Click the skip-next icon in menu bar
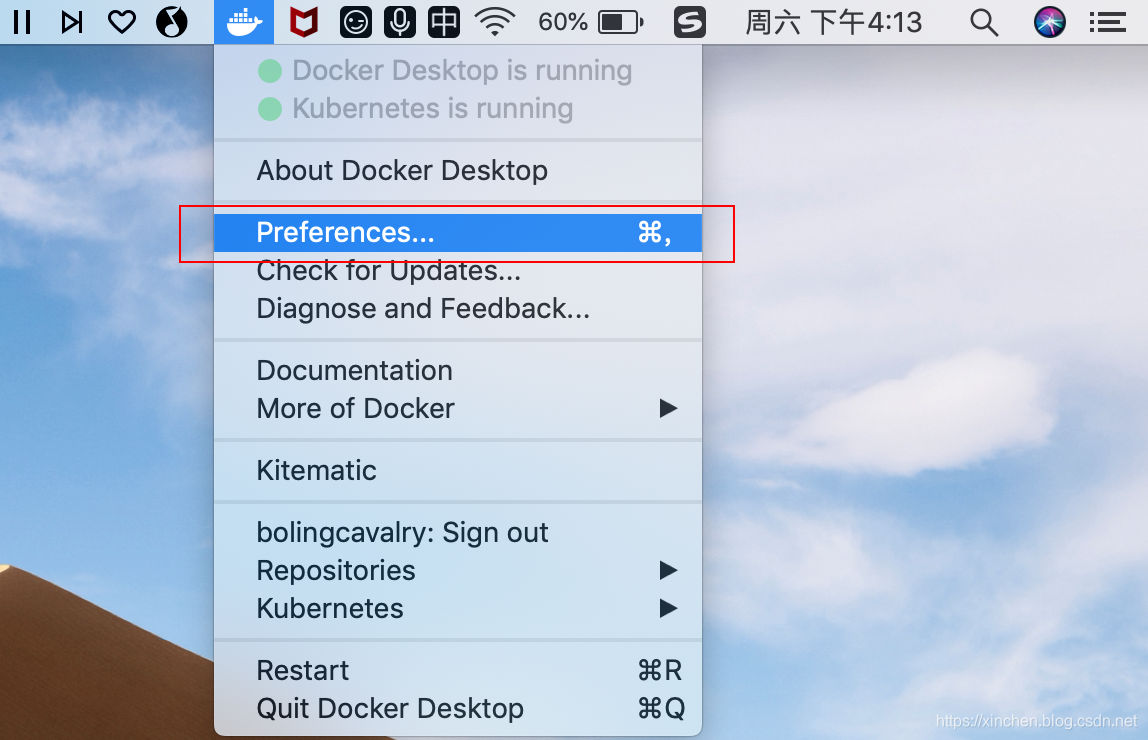The width and height of the screenshot is (1148, 740). point(72,21)
